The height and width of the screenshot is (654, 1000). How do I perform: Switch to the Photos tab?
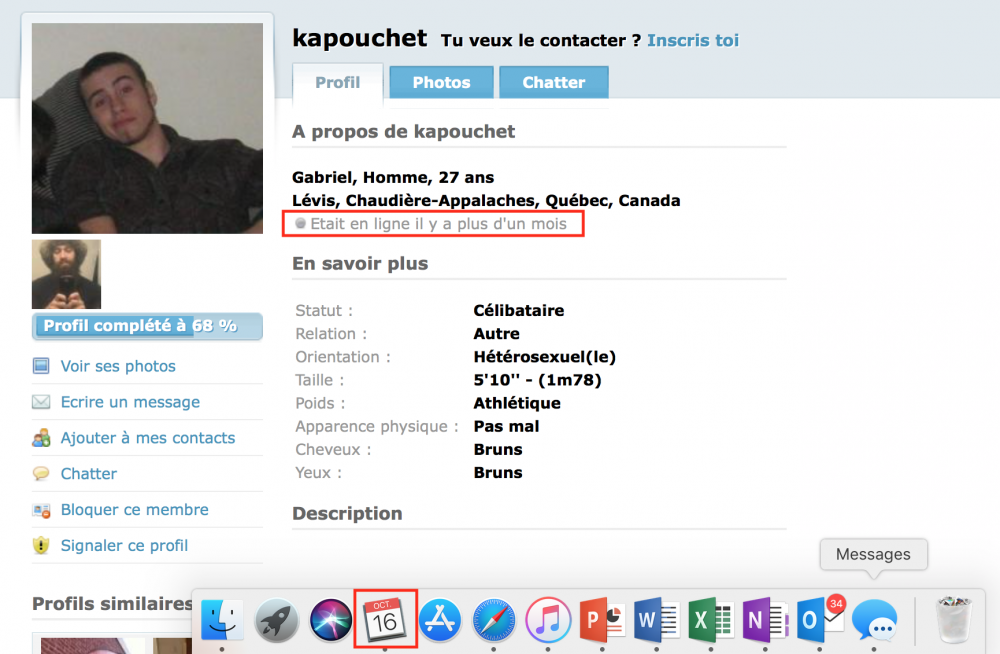441,83
